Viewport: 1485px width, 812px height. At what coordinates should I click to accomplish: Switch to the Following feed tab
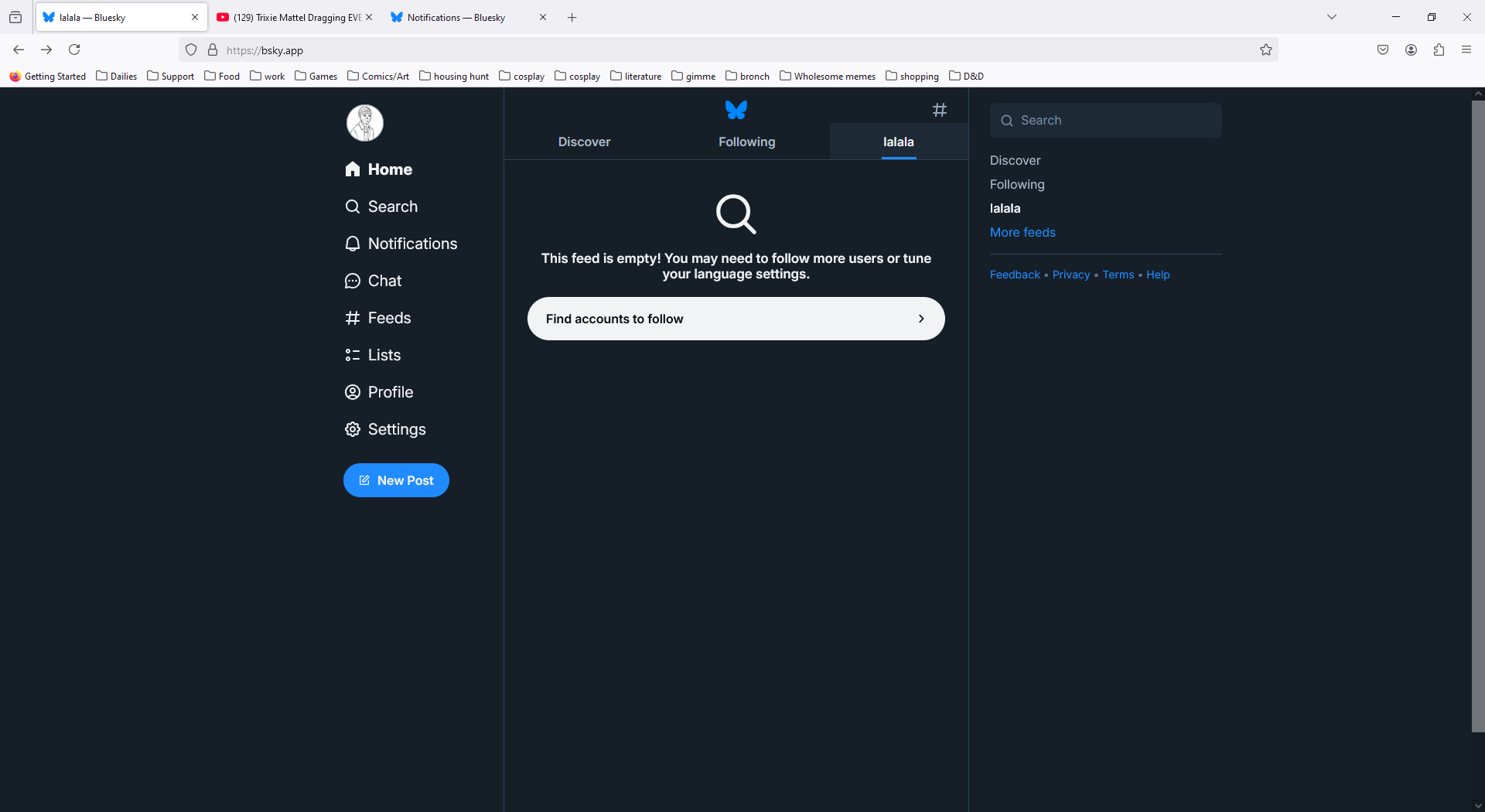coord(746,142)
